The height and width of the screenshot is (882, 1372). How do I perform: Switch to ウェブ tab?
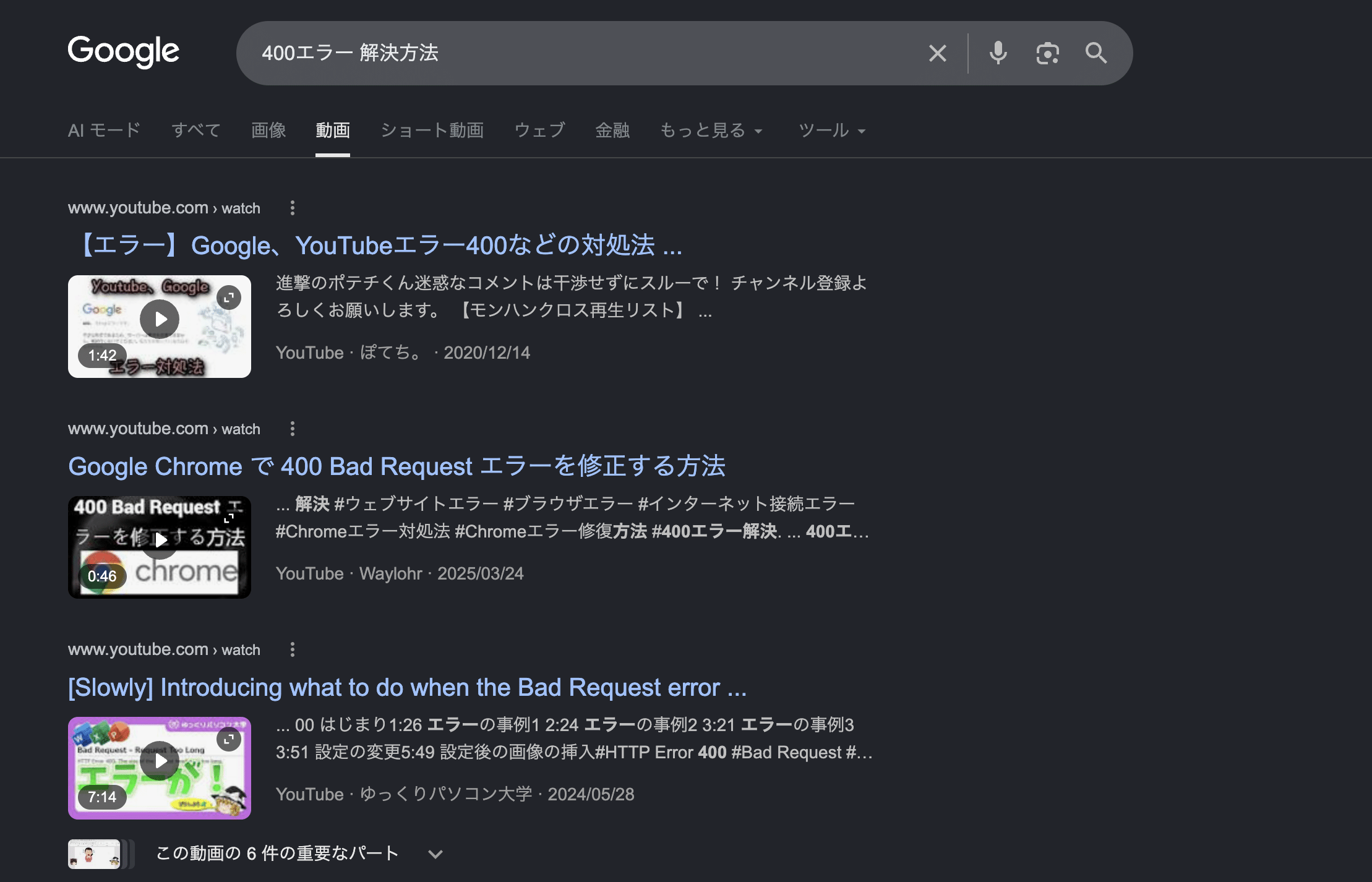coord(540,131)
